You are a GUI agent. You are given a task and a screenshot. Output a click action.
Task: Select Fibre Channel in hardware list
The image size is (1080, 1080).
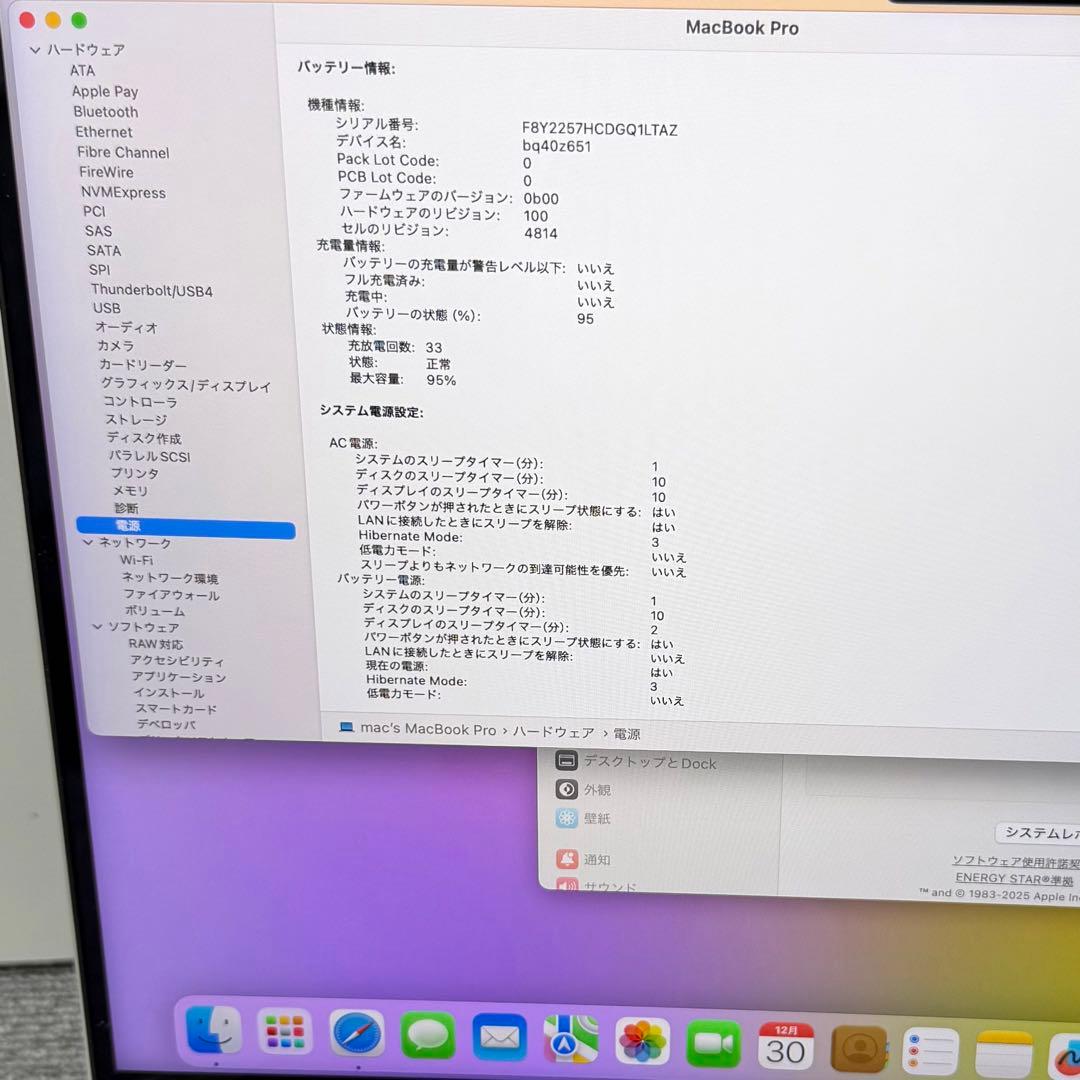[x=123, y=152]
